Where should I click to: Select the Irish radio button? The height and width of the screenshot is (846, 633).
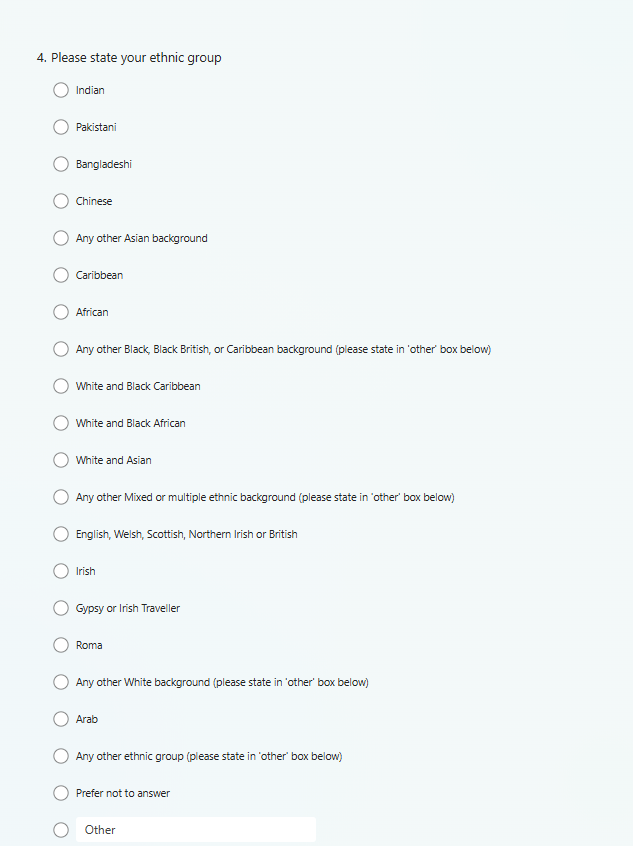pyautogui.click(x=61, y=571)
